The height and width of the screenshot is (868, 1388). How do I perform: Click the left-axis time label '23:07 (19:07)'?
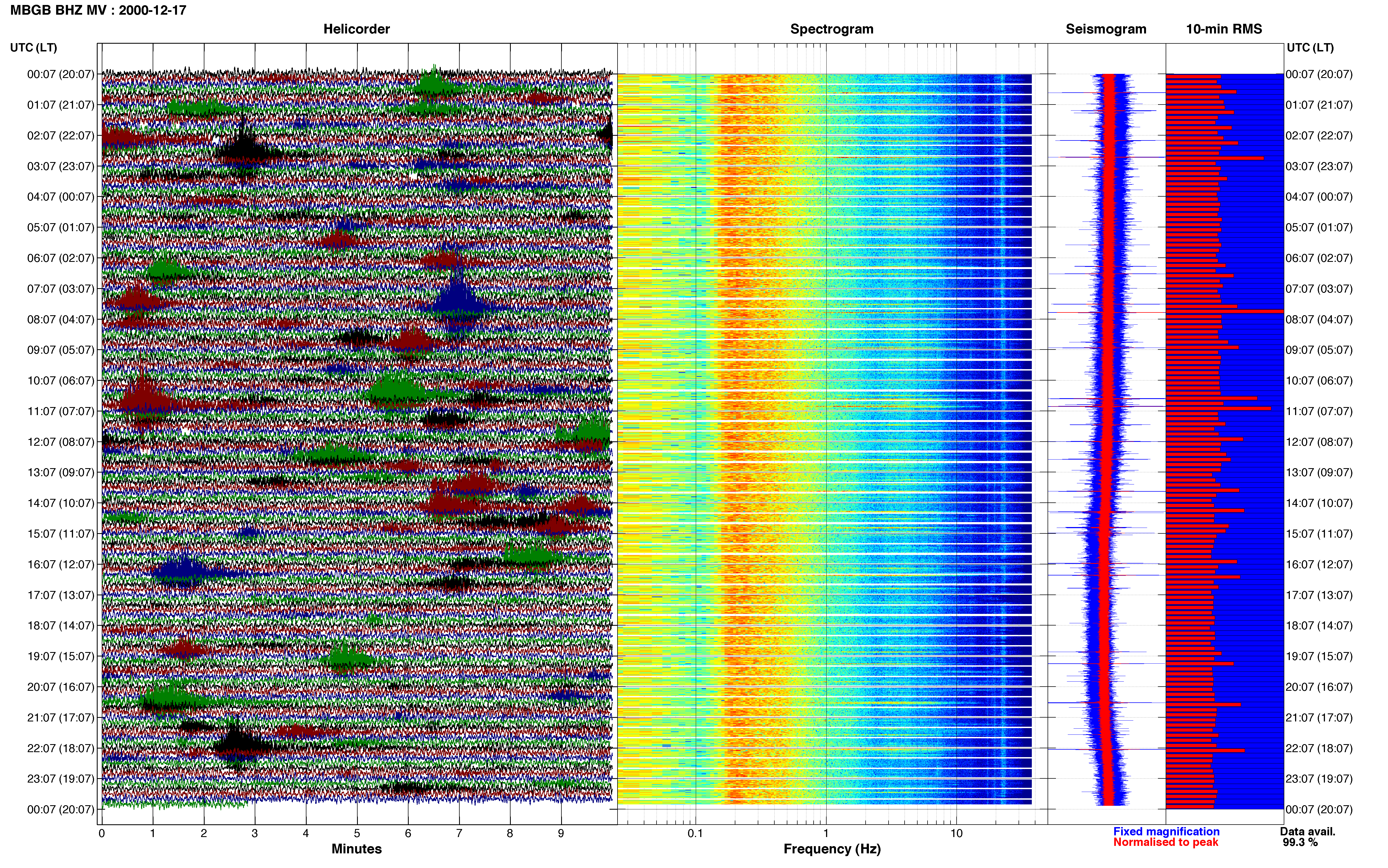[x=60, y=778]
